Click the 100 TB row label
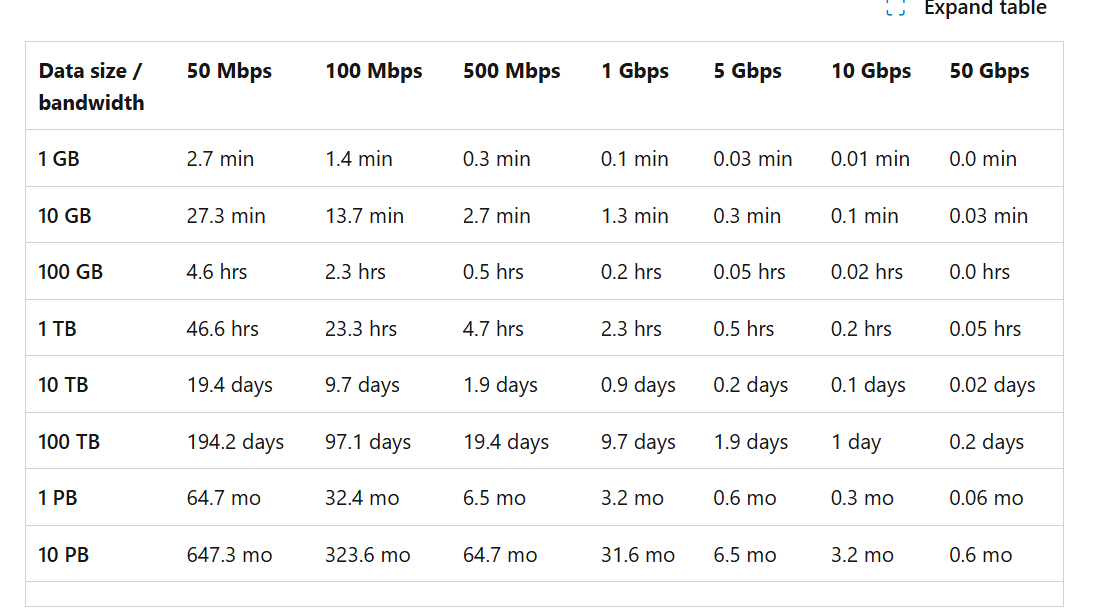The height and width of the screenshot is (615, 1102). point(69,442)
